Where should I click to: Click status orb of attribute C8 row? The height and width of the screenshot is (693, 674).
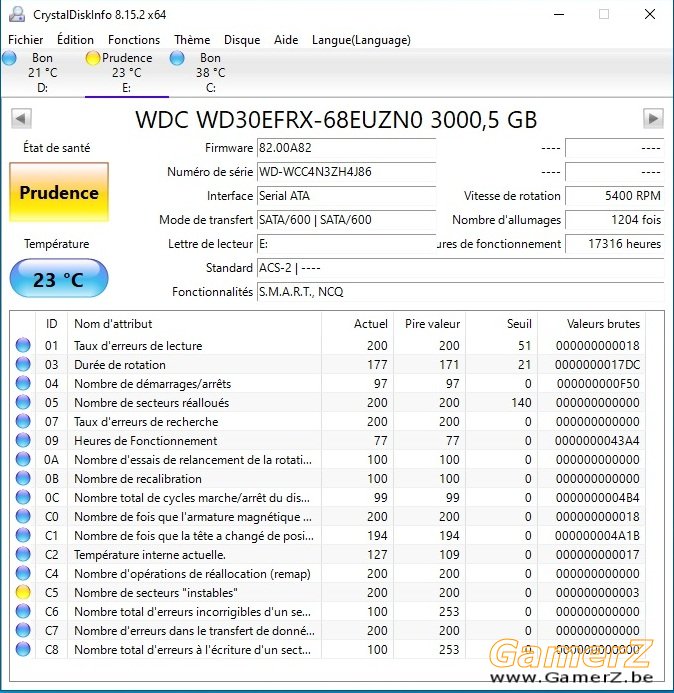tap(23, 649)
